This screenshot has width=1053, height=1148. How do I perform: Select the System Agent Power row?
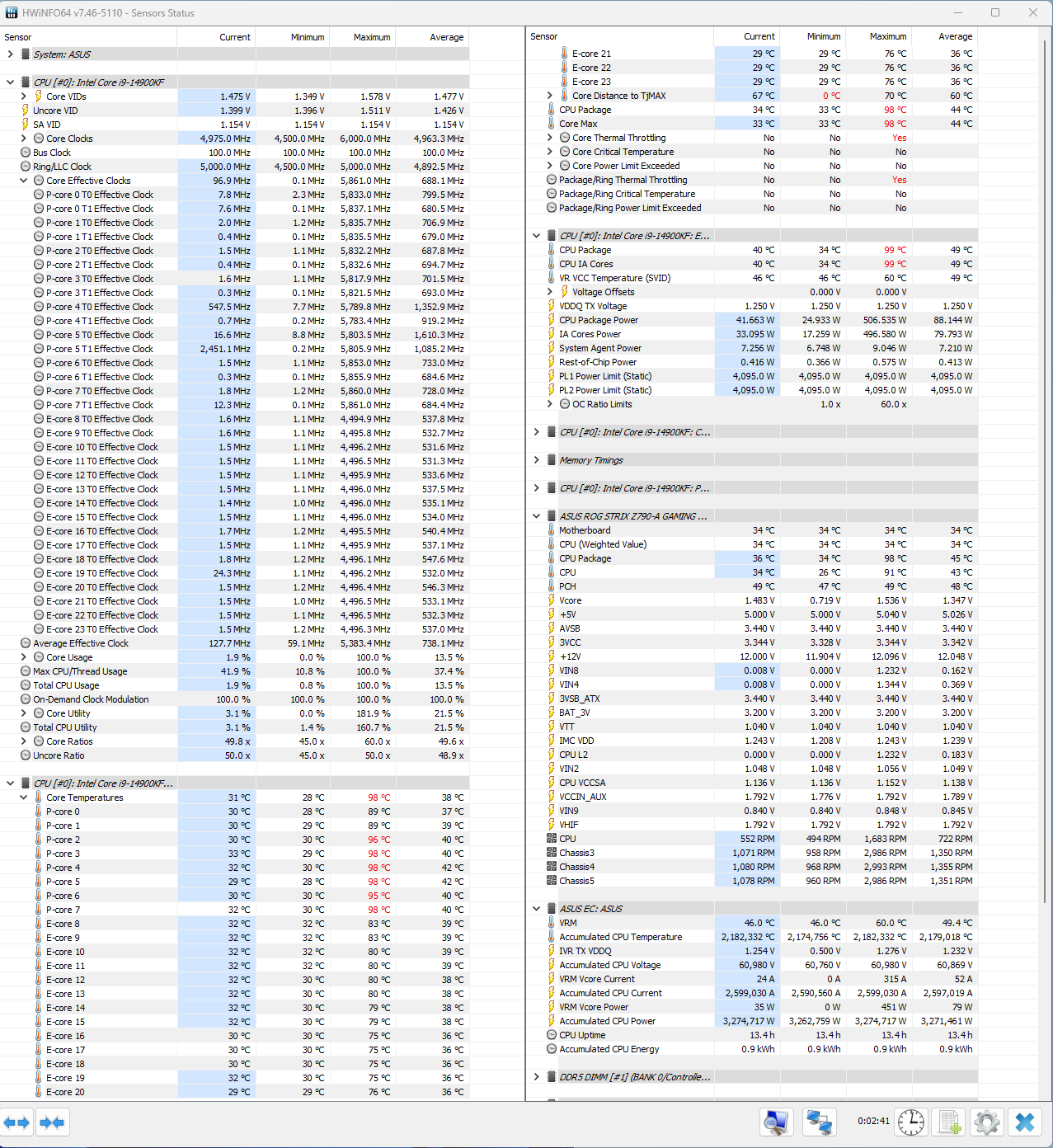point(752,348)
